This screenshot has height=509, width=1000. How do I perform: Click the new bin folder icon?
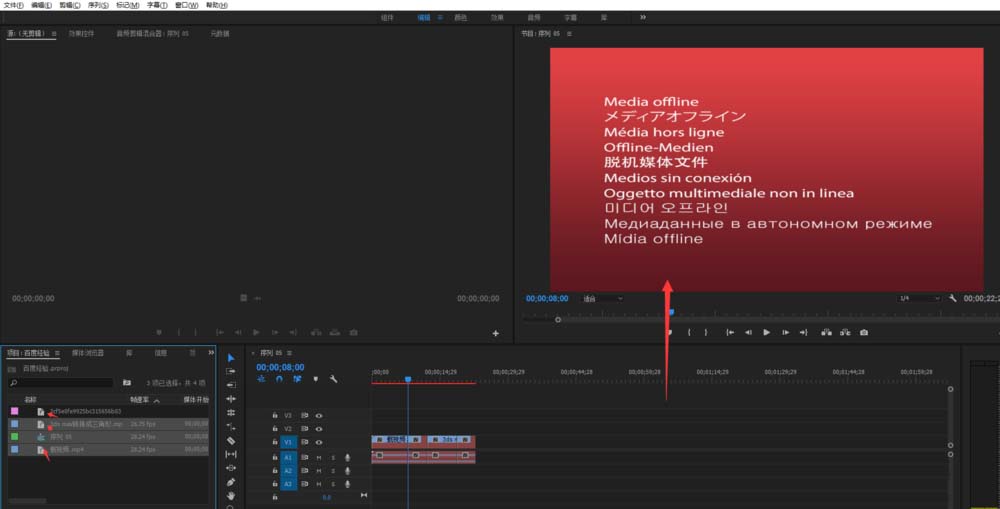[127, 383]
